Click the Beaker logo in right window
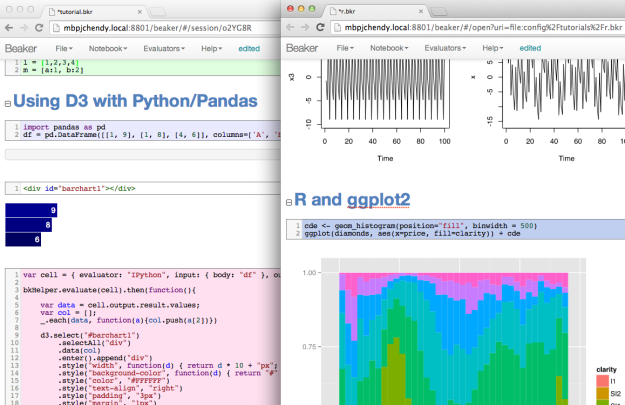The width and height of the screenshot is (625, 405). [x=302, y=48]
